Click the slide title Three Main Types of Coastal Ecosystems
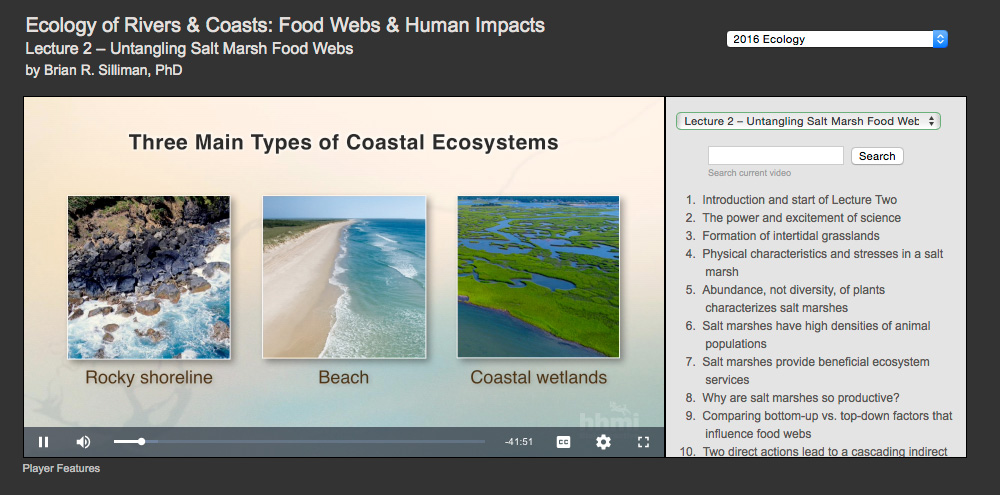The height and width of the screenshot is (495, 1000). 344,142
